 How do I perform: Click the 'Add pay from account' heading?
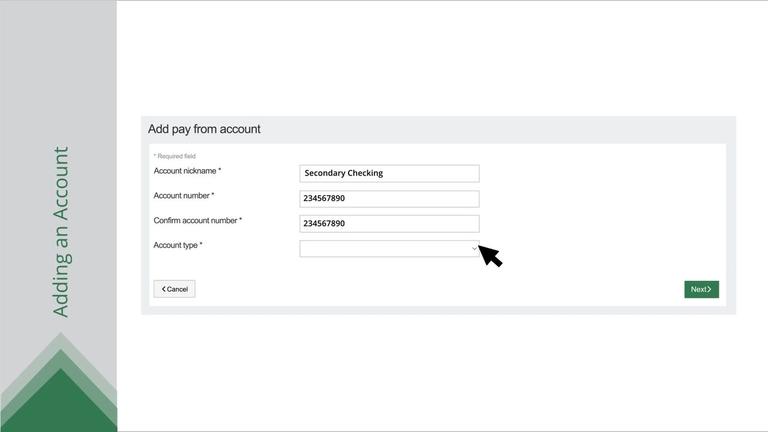click(204, 129)
